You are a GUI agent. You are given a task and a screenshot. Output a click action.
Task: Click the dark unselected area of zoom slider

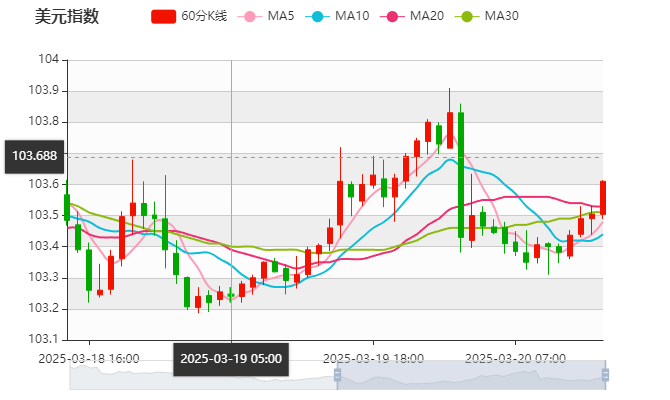(x=200, y=376)
